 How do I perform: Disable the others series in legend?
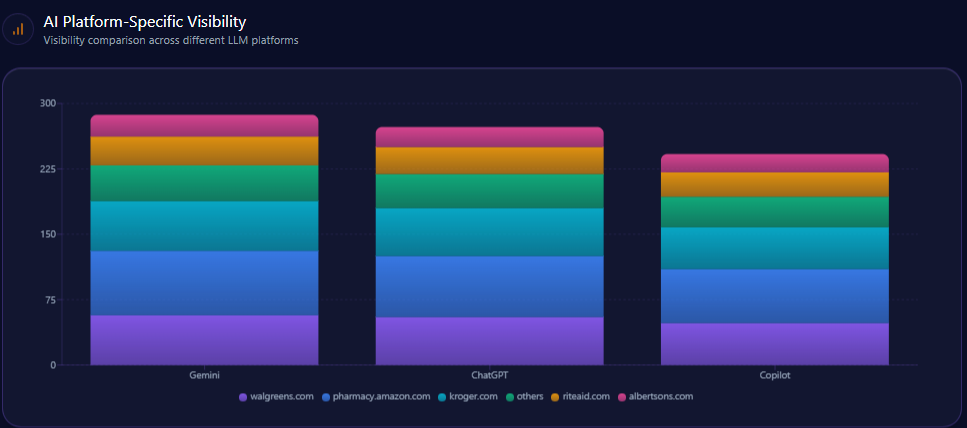coord(525,397)
